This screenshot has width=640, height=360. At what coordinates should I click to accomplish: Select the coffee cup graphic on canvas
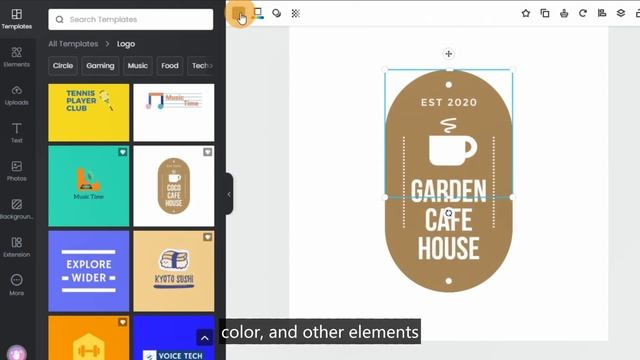452,142
